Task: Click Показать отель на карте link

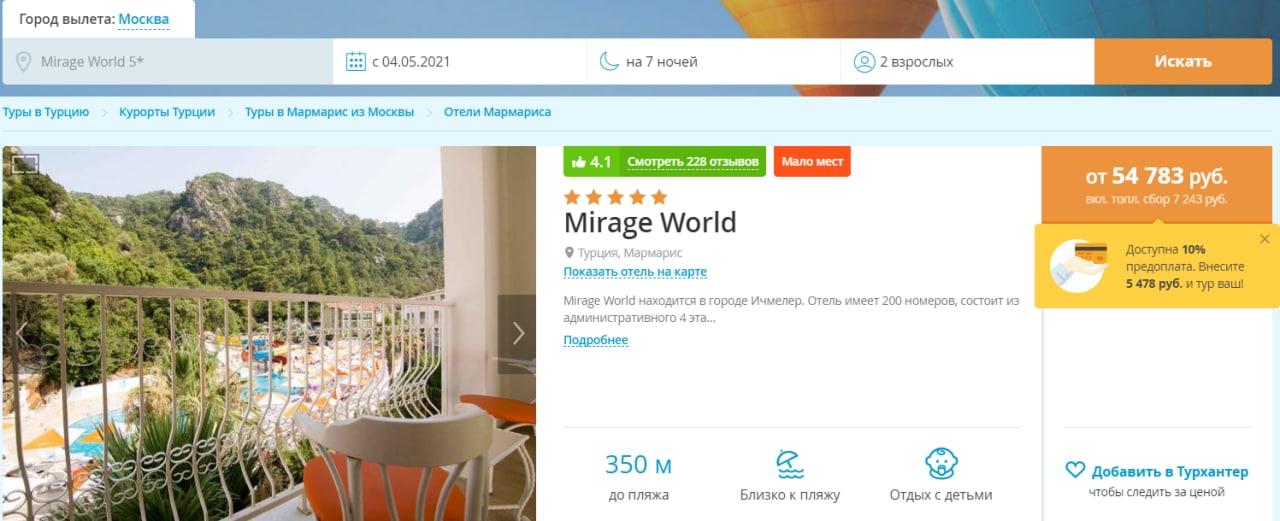Action: point(635,272)
